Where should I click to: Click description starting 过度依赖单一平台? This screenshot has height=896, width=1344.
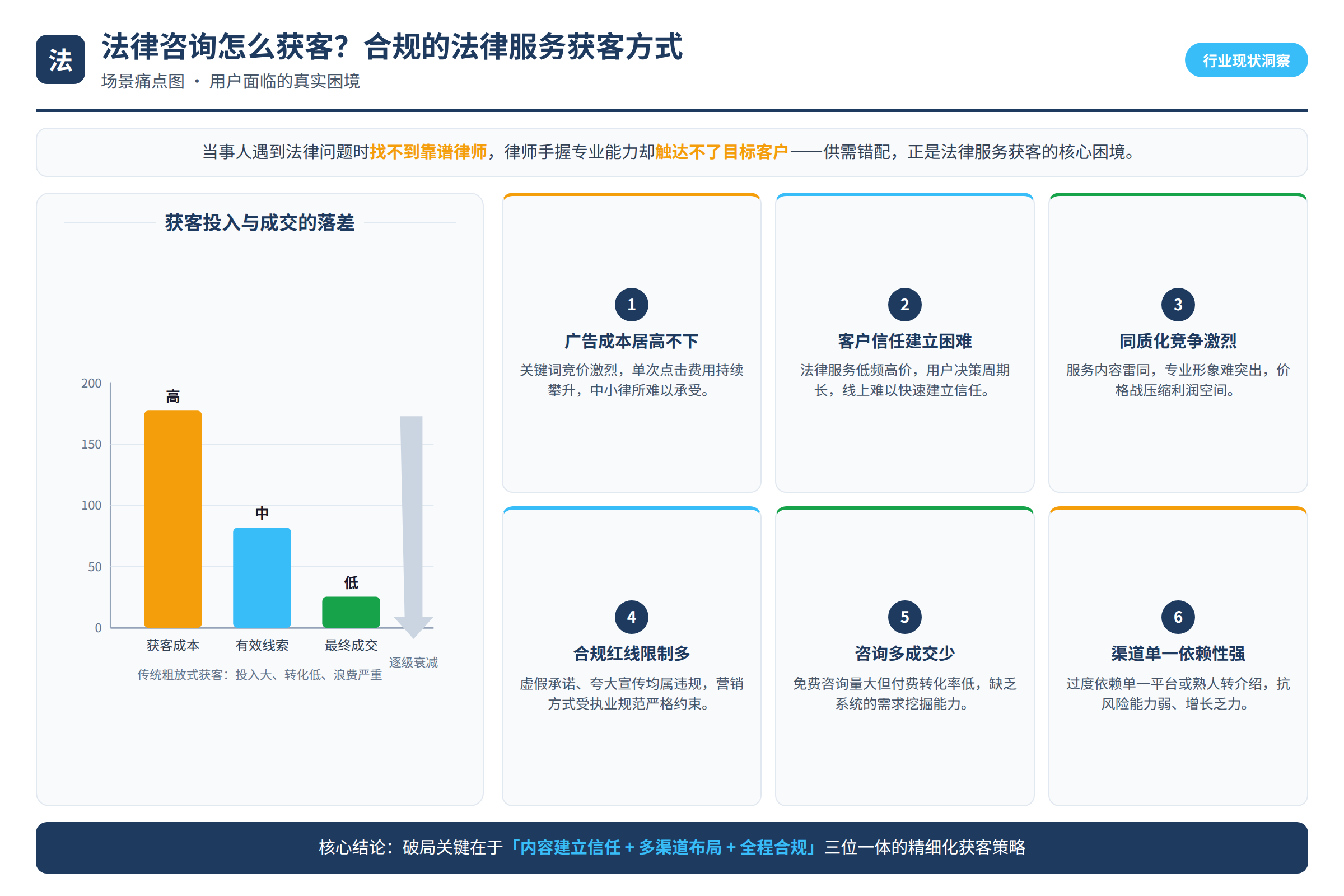1178,694
